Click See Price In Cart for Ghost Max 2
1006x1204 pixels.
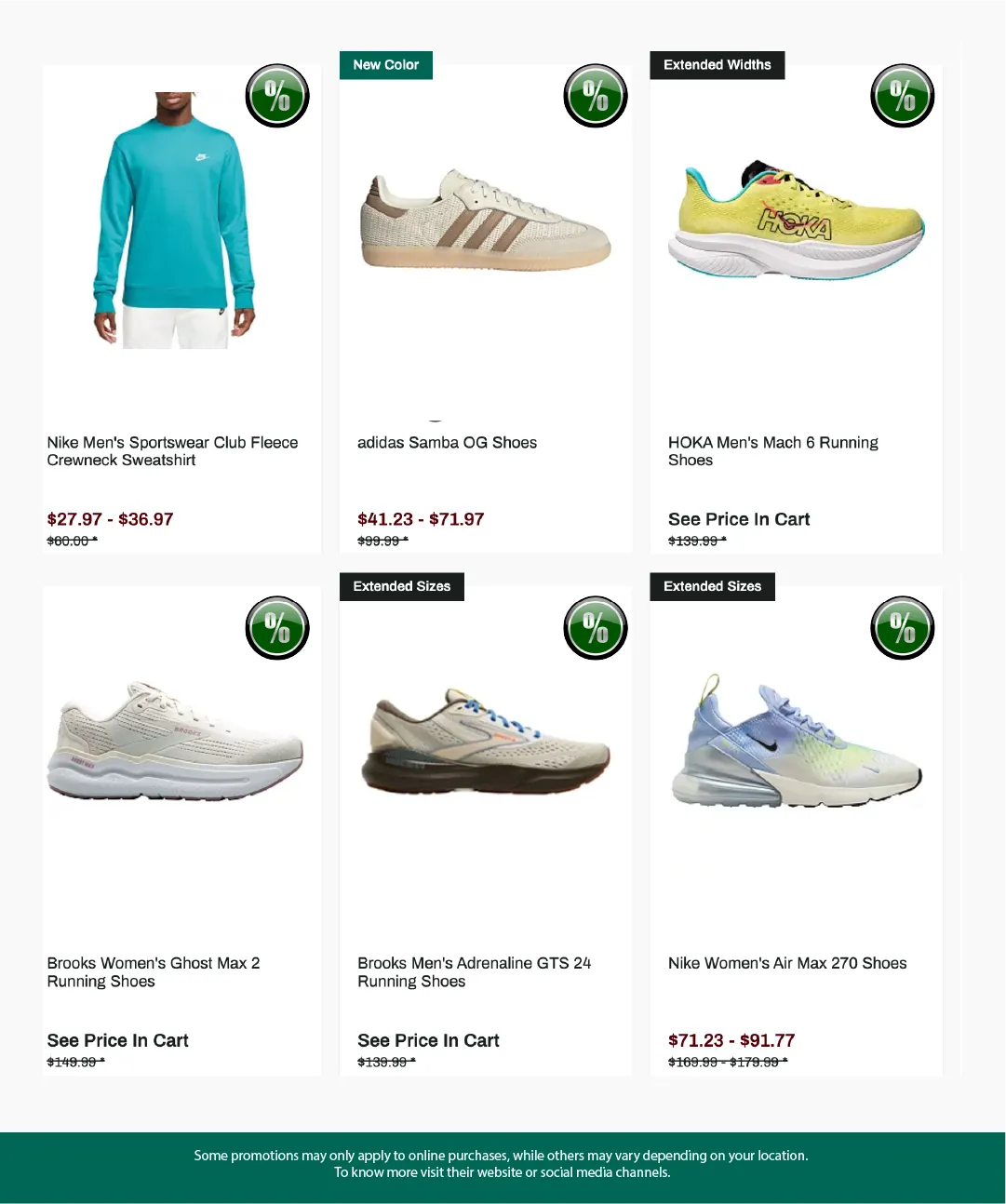pos(117,1040)
